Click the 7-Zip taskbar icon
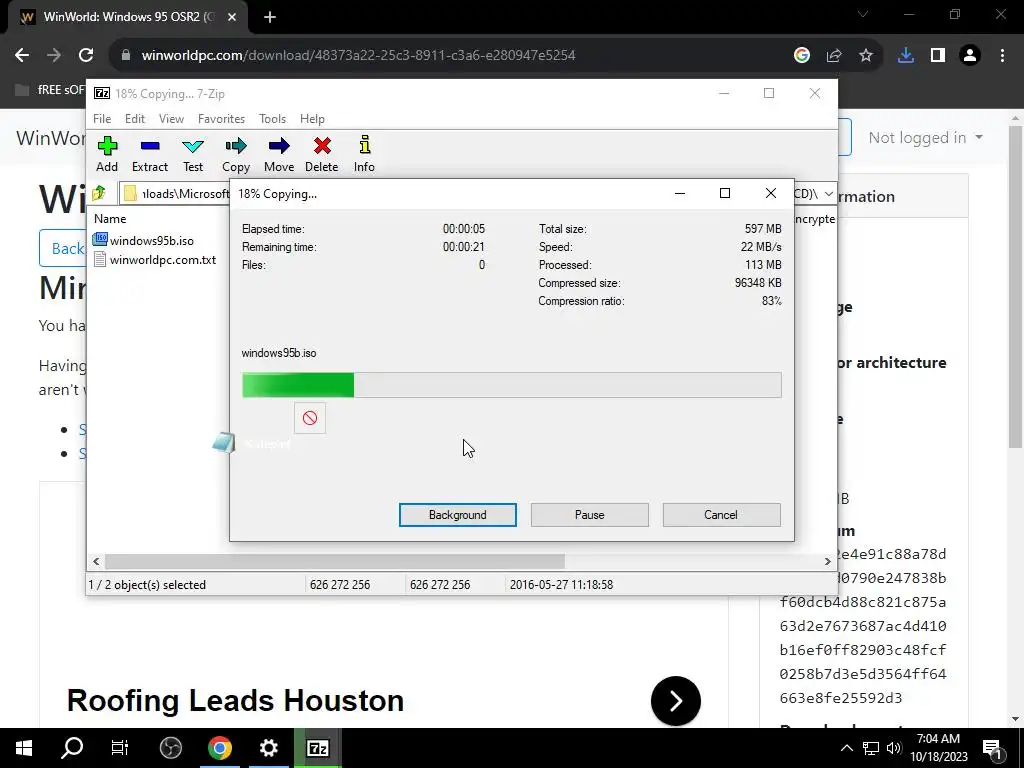This screenshot has height=768, width=1024. [317, 748]
